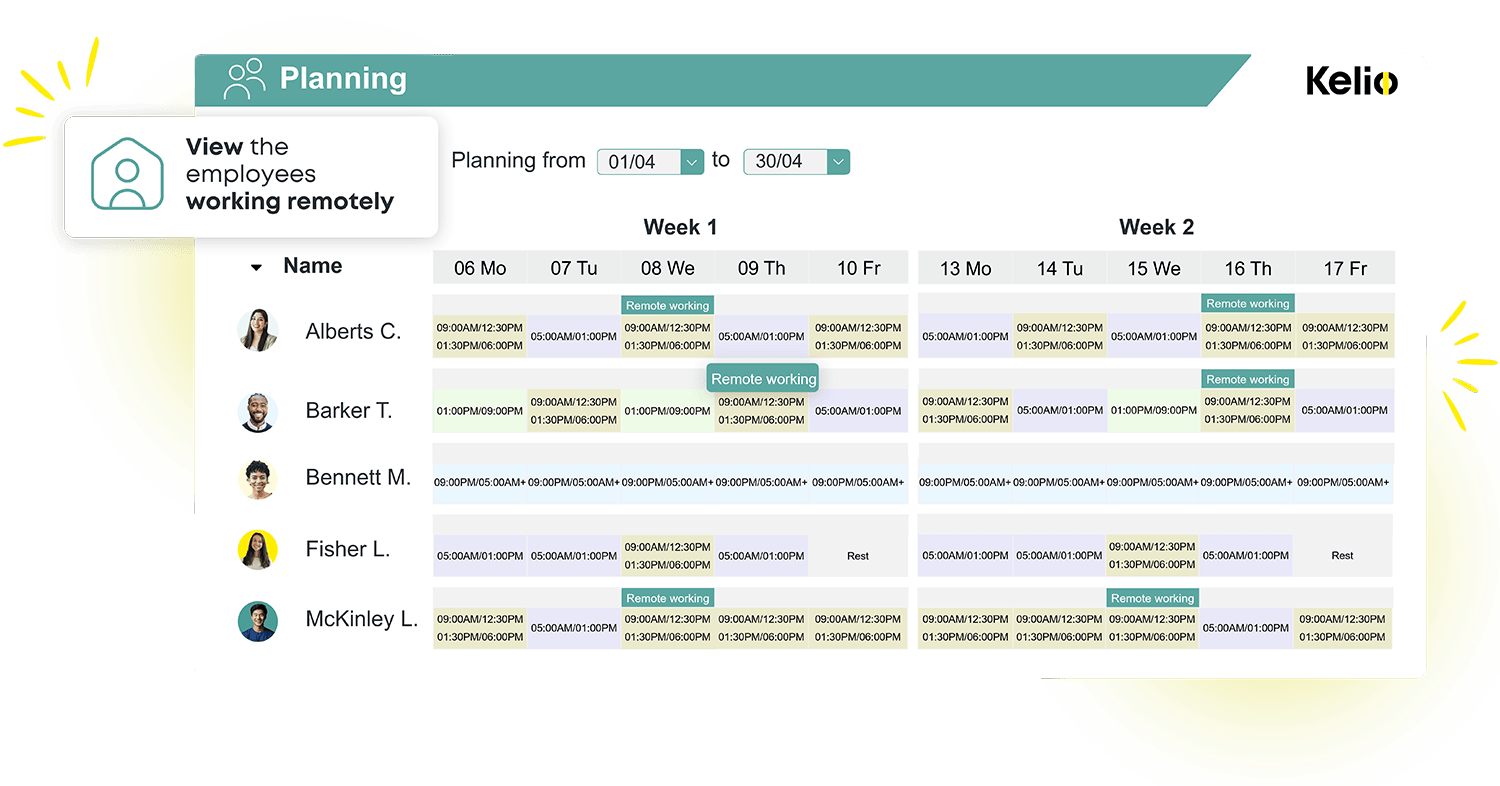Click the Week 2 heading

coord(1156,227)
